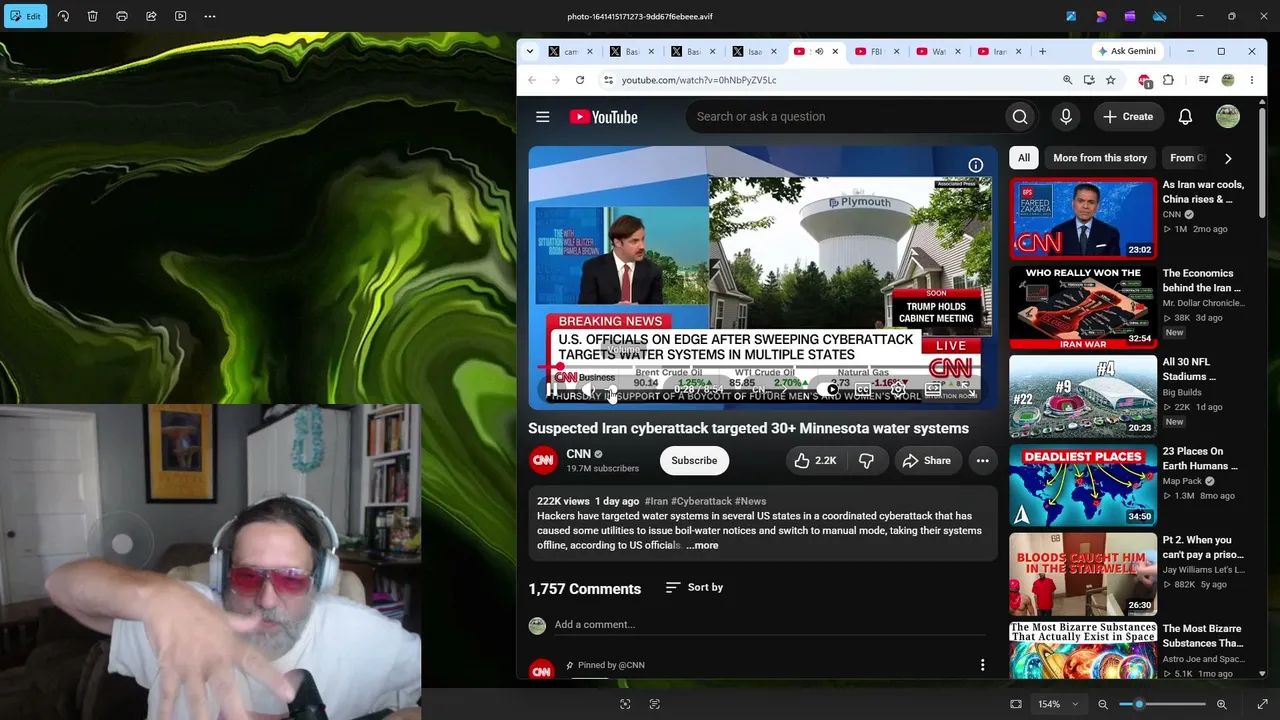This screenshot has height=720, width=1280.
Task: Open the Photos three-dots more menu
Action: pyautogui.click(x=210, y=16)
